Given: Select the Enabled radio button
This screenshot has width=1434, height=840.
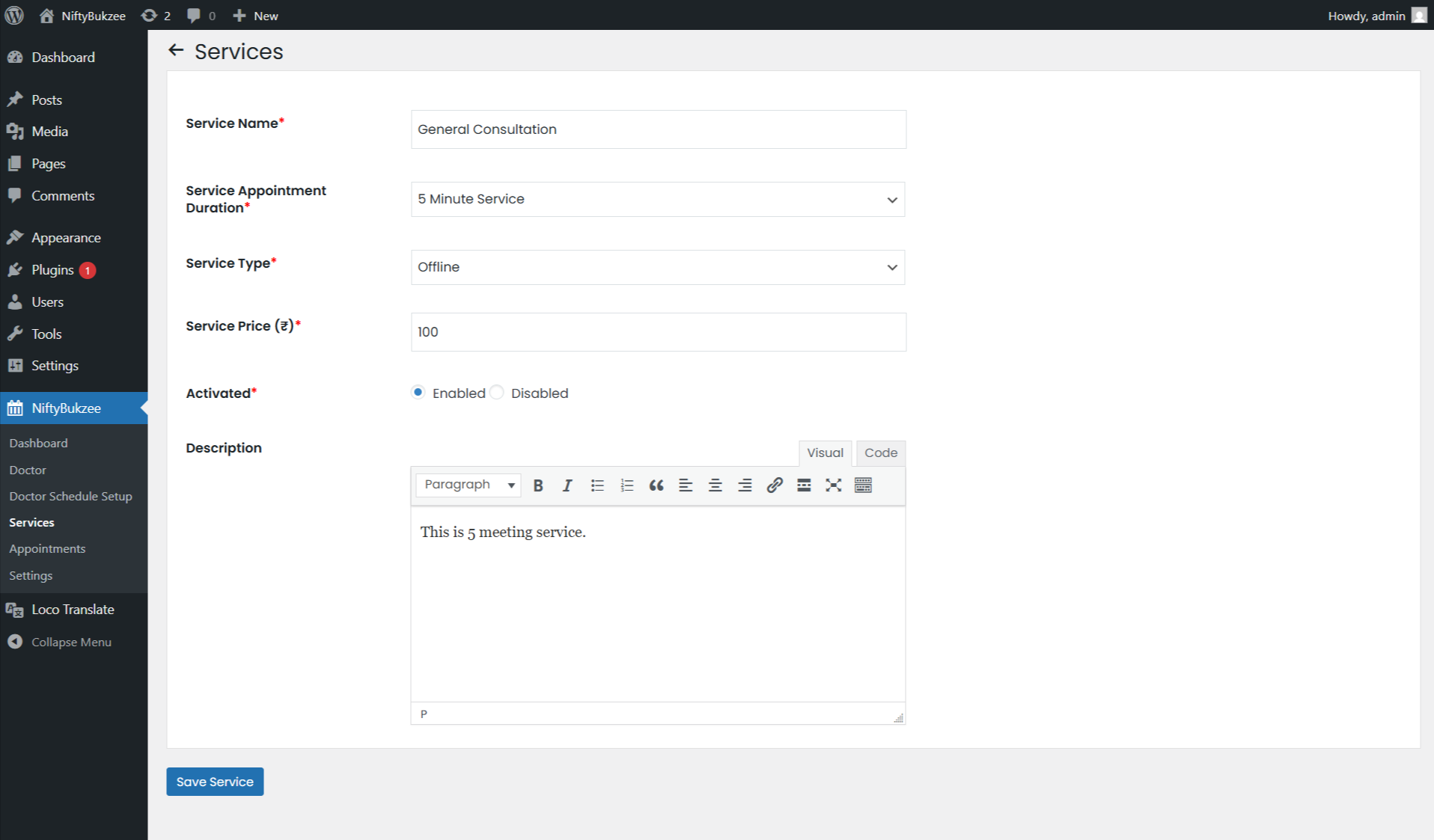Looking at the screenshot, I should tap(418, 393).
